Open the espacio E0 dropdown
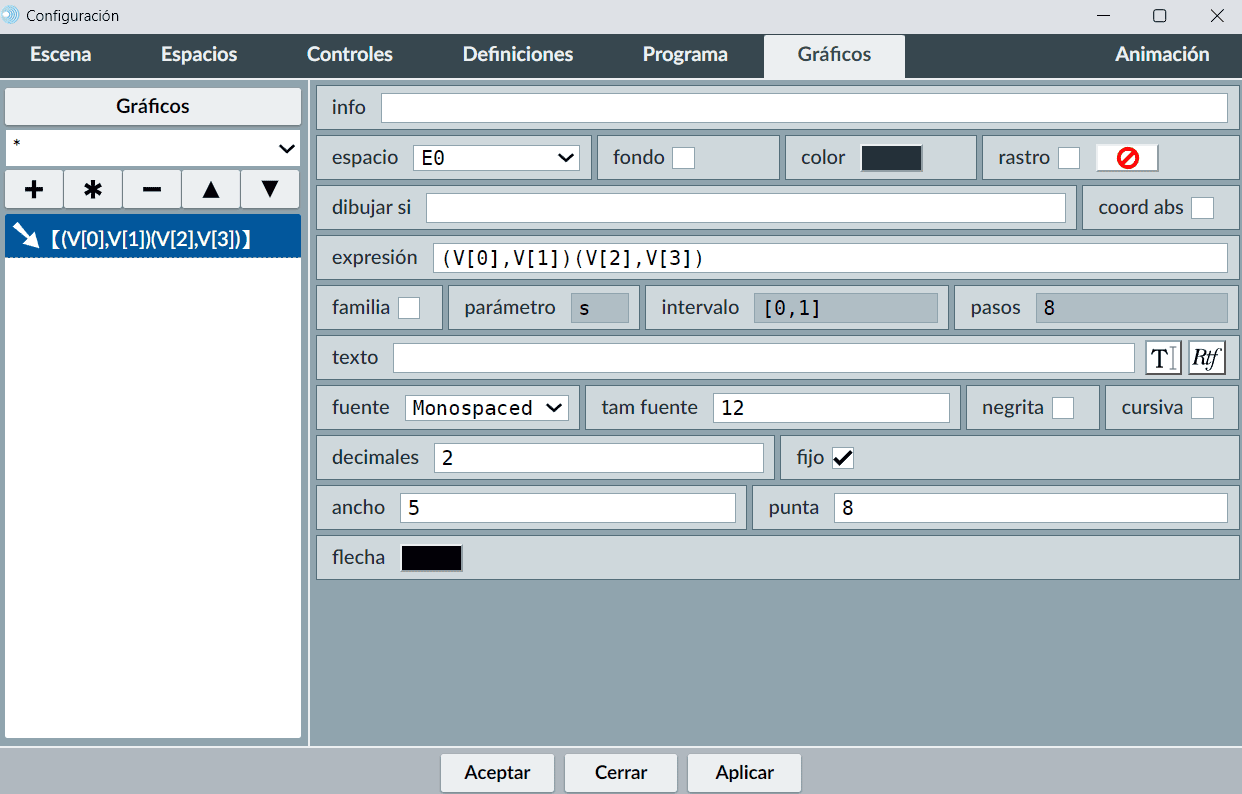Viewport: 1242px width, 794px height. click(x=496, y=158)
